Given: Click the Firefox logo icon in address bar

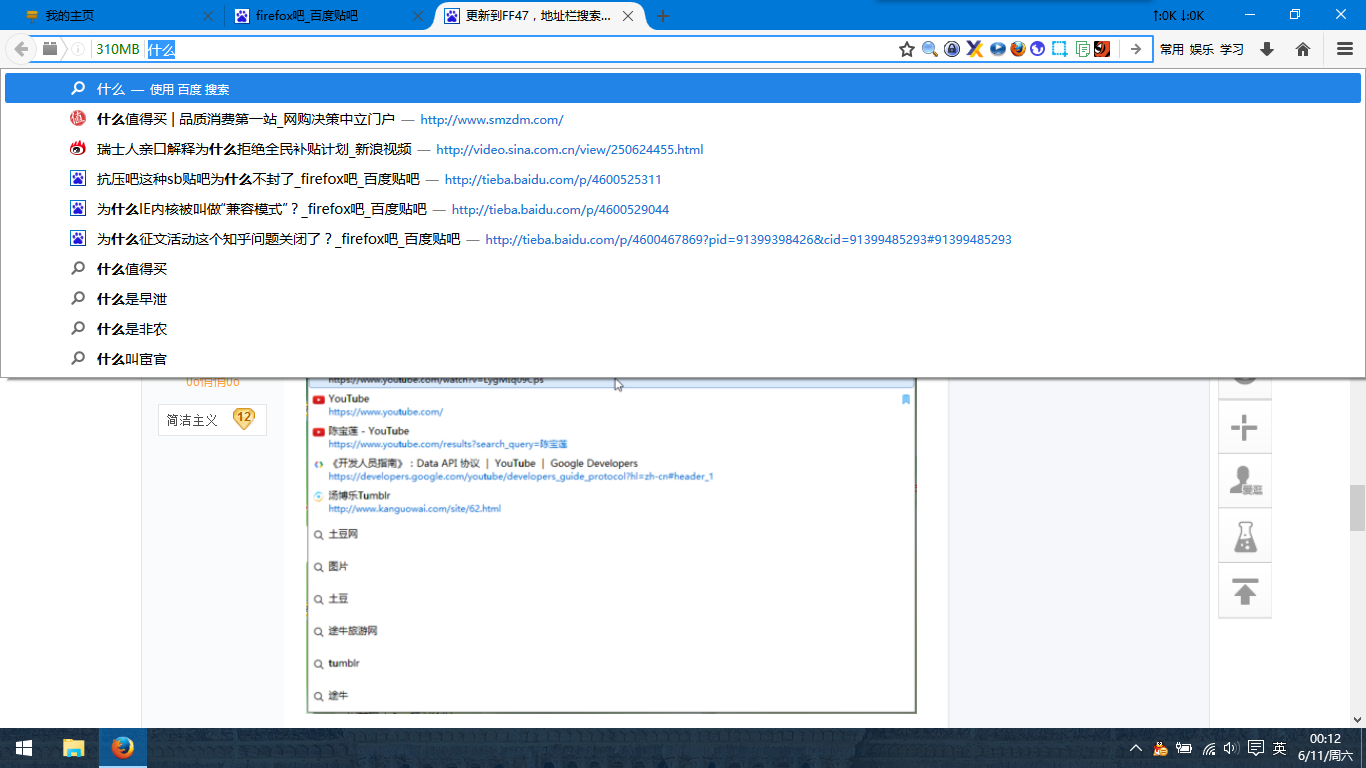Looking at the screenshot, I should coord(1018,49).
